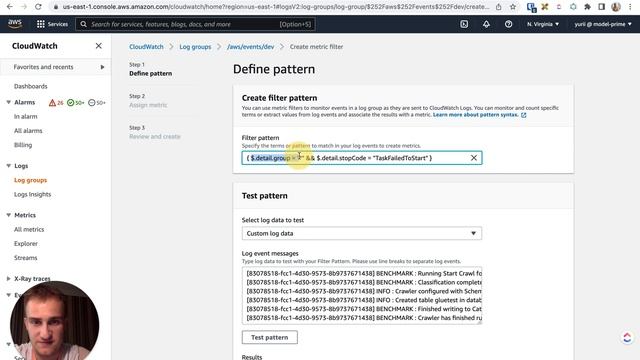Open Log groups in the sidebar
Screen dimensions: 640x360
31,180
